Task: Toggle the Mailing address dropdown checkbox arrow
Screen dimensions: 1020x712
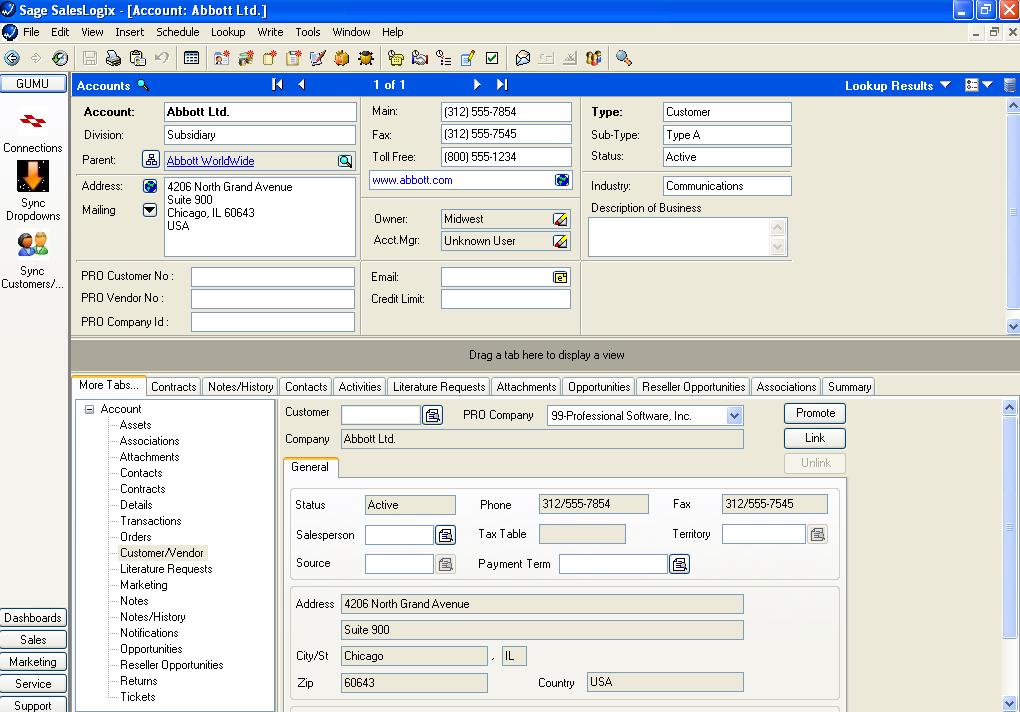Action: (x=150, y=210)
